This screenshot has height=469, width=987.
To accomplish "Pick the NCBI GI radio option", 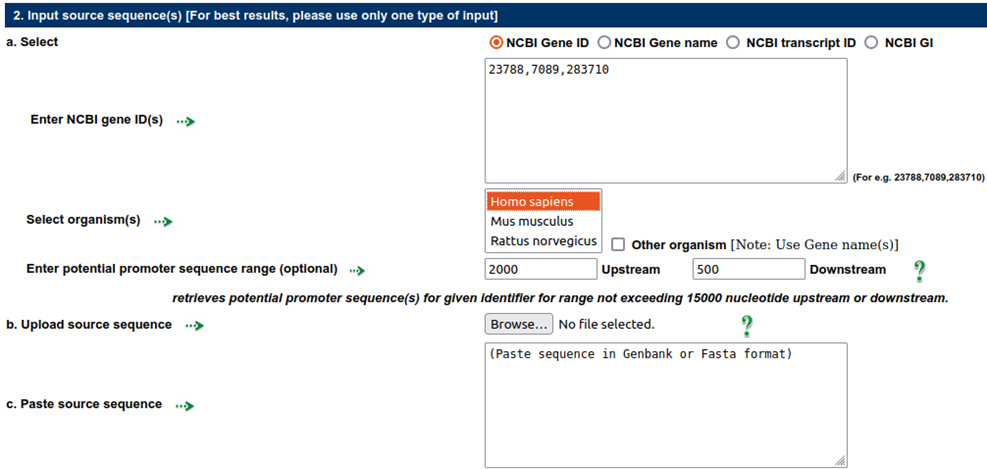I will (871, 43).
